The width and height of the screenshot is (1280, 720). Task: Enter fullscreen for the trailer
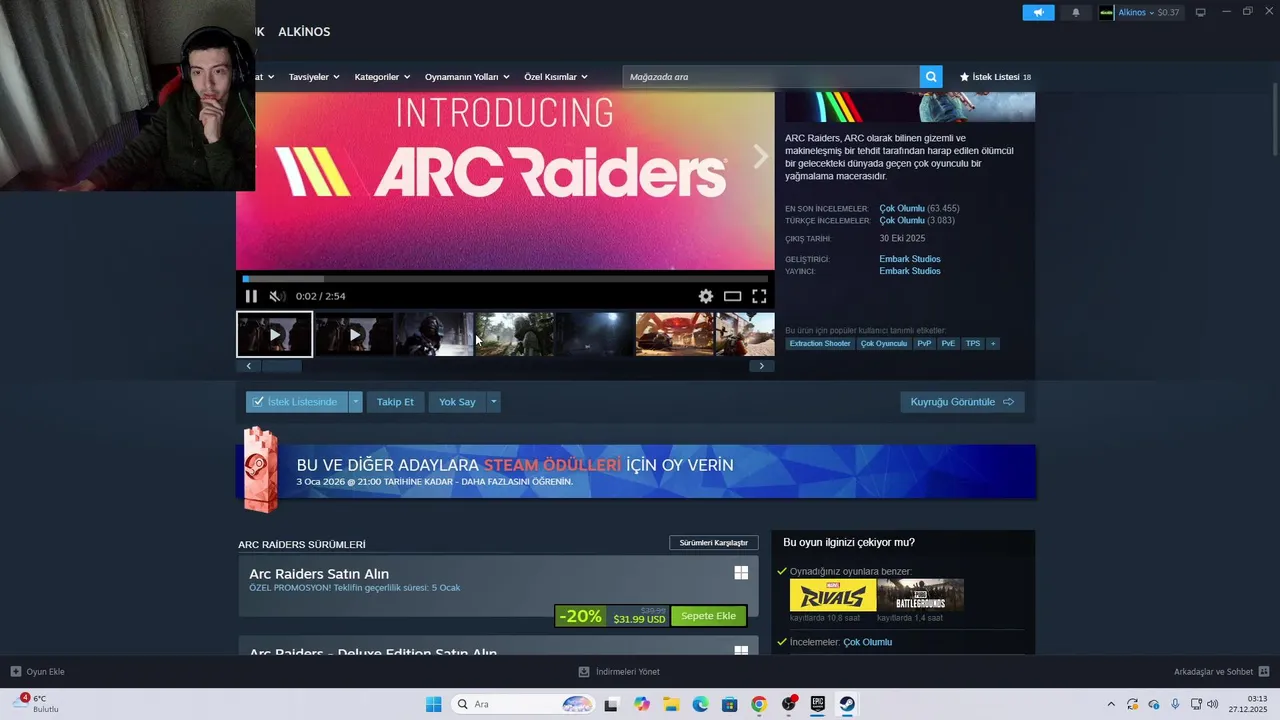pyautogui.click(x=759, y=296)
